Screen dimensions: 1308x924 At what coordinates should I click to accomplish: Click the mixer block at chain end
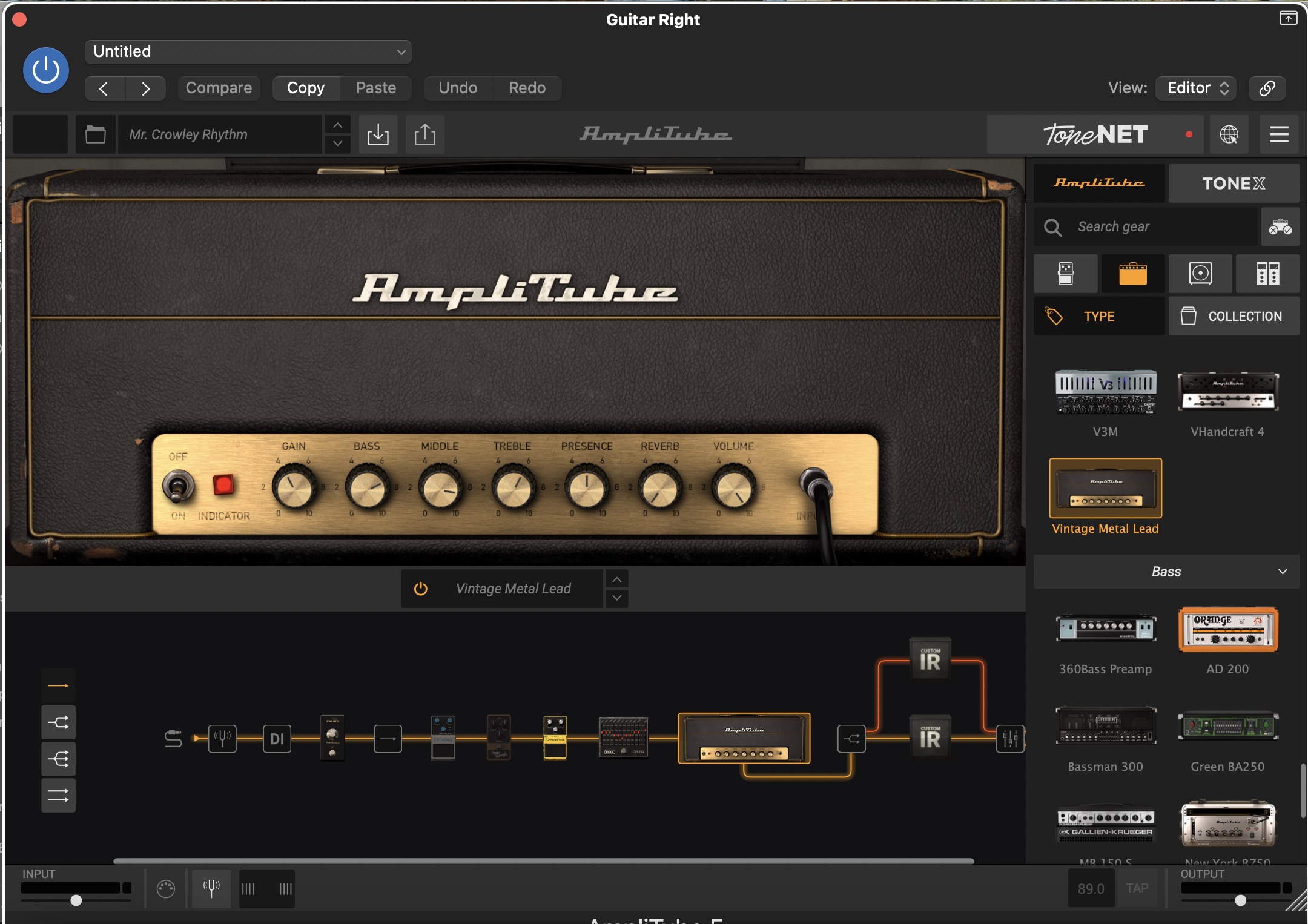(1010, 739)
